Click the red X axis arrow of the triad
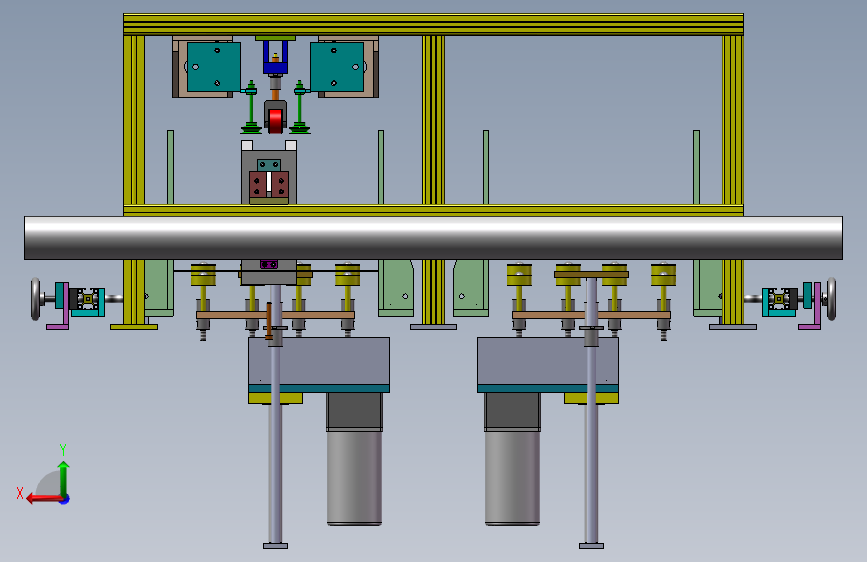This screenshot has height=562, width=867. 44,498
